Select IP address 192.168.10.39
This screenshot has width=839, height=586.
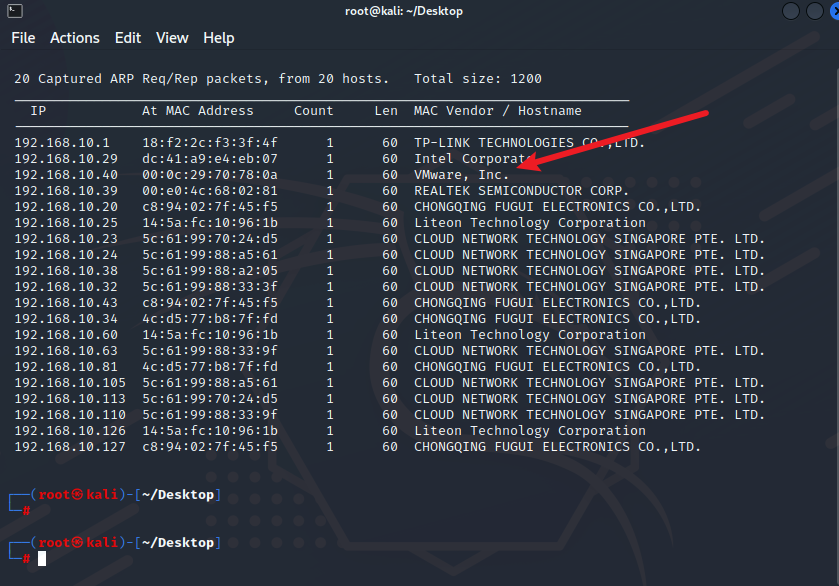(66, 191)
